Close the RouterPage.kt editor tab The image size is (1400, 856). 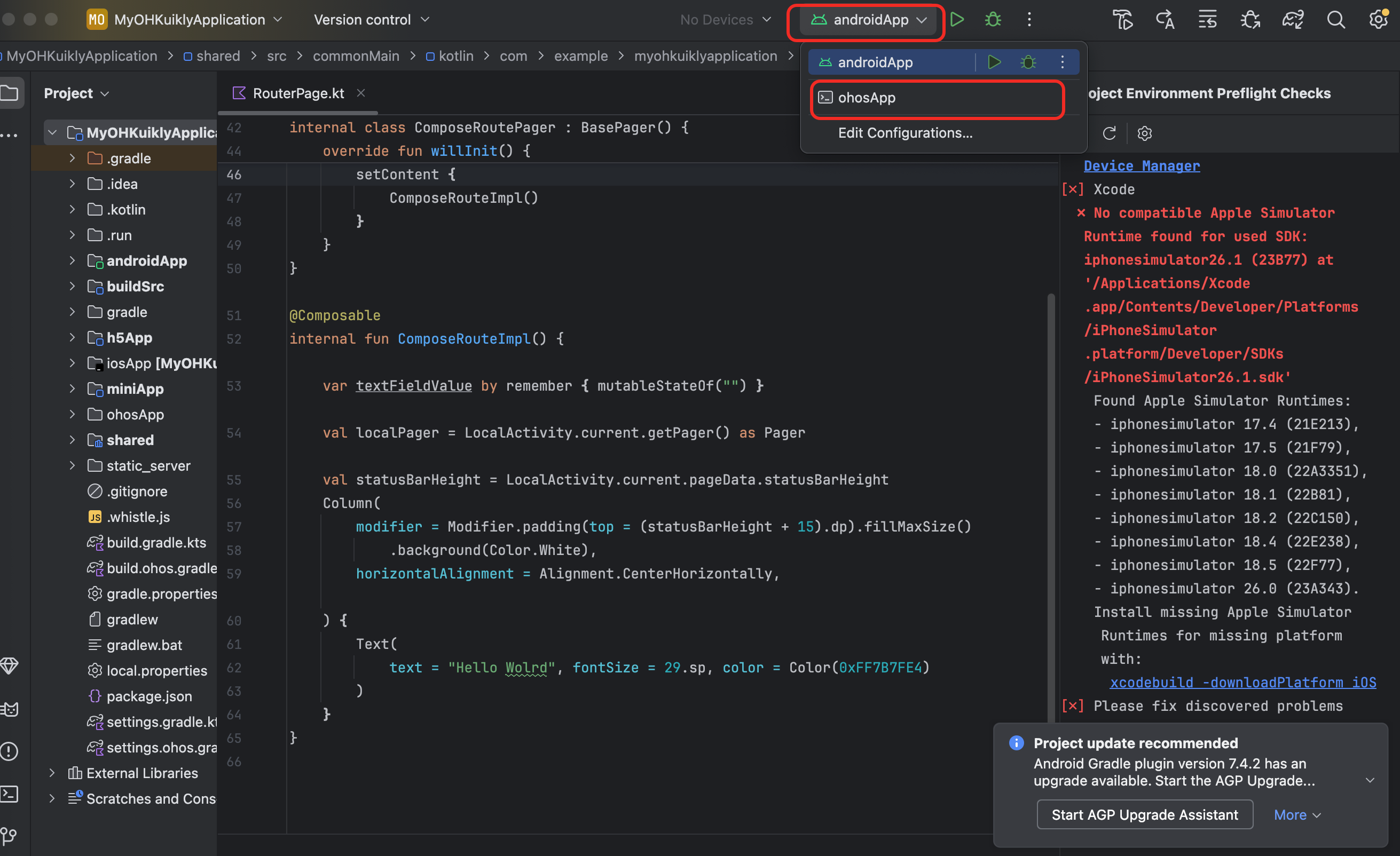pyautogui.click(x=361, y=92)
